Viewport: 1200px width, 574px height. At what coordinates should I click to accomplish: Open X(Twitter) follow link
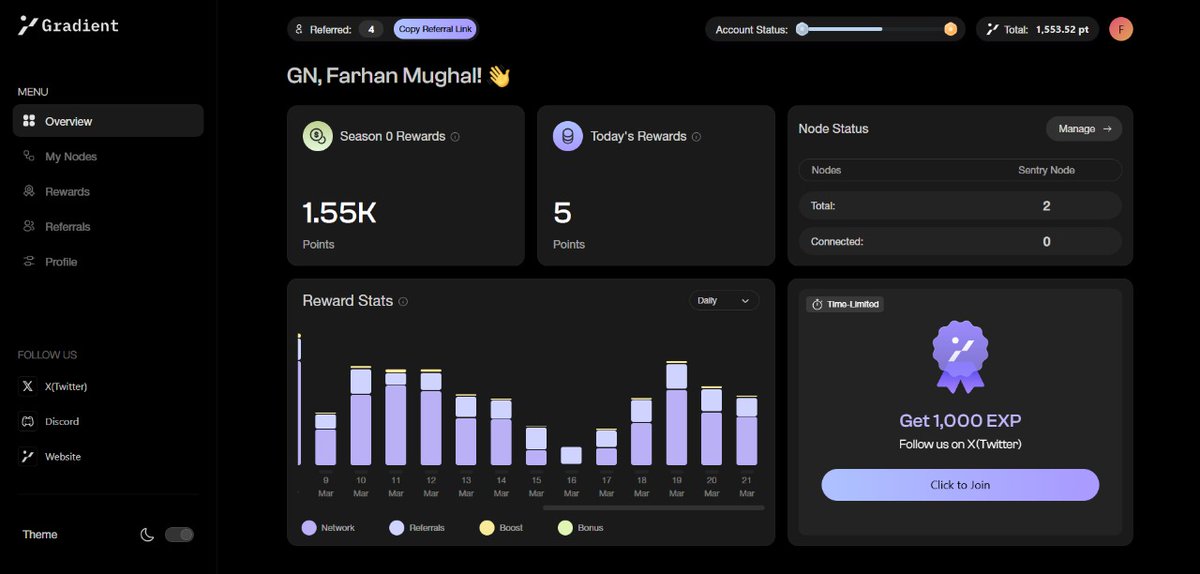point(66,386)
